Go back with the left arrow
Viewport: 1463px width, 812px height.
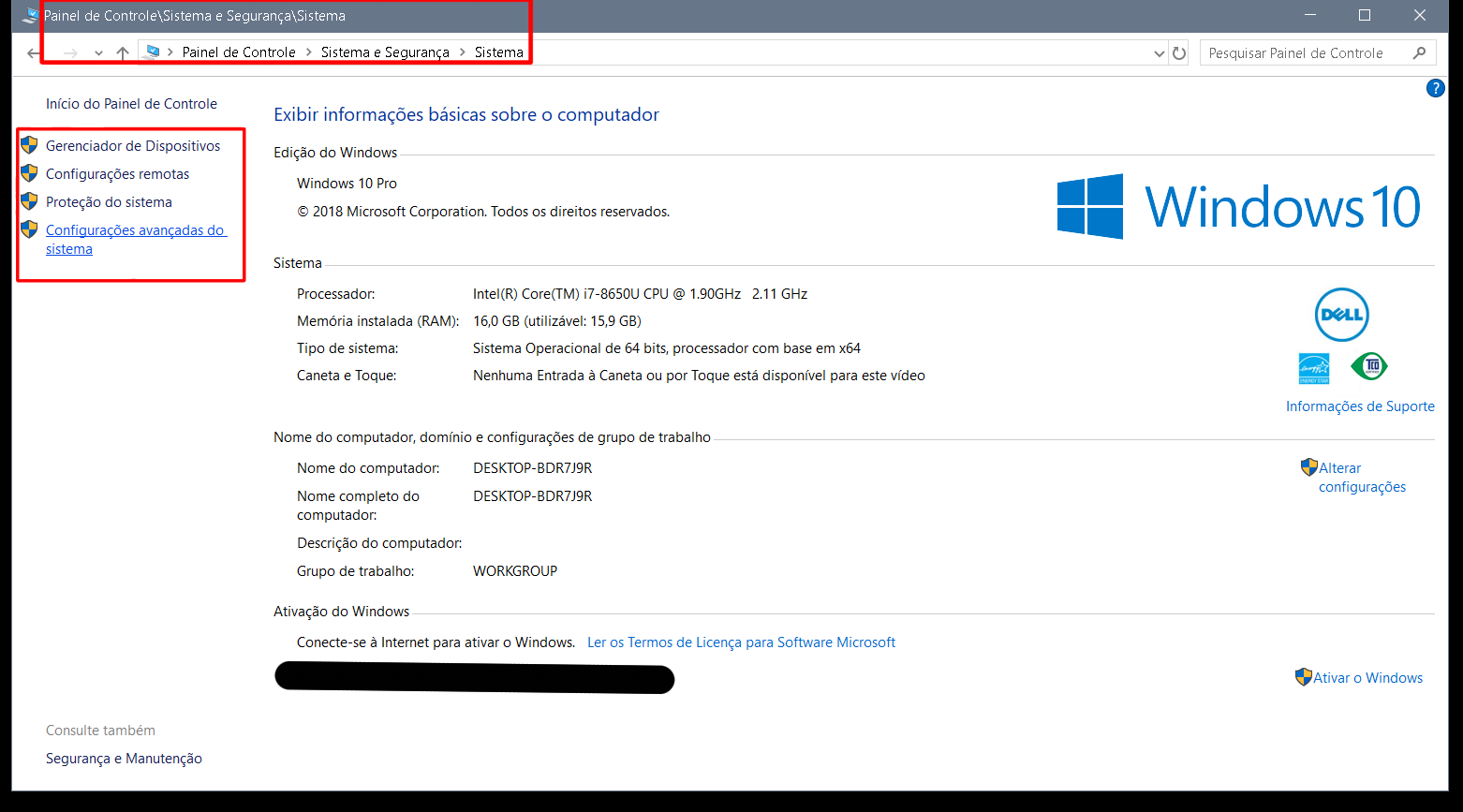(x=35, y=53)
